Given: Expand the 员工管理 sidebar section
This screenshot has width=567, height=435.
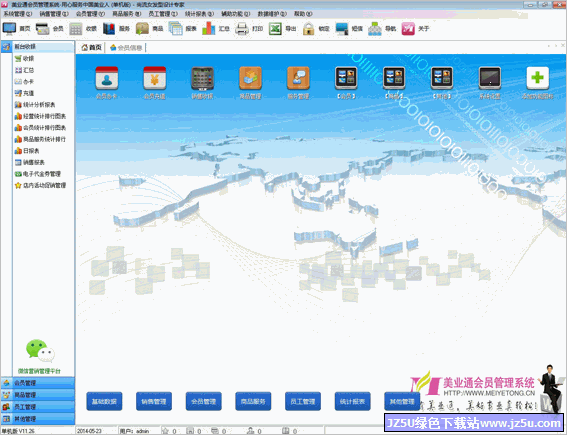Looking at the screenshot, I should pos(38,406).
